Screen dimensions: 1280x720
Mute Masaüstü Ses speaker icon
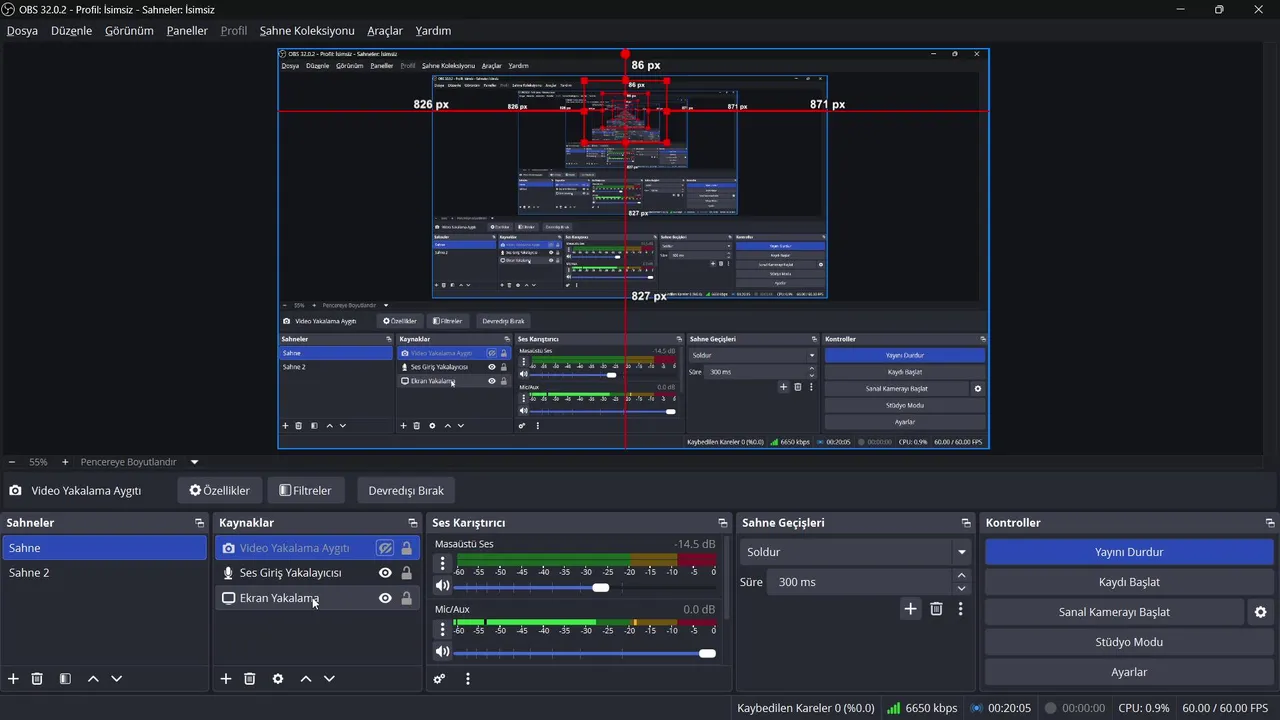(x=442, y=586)
